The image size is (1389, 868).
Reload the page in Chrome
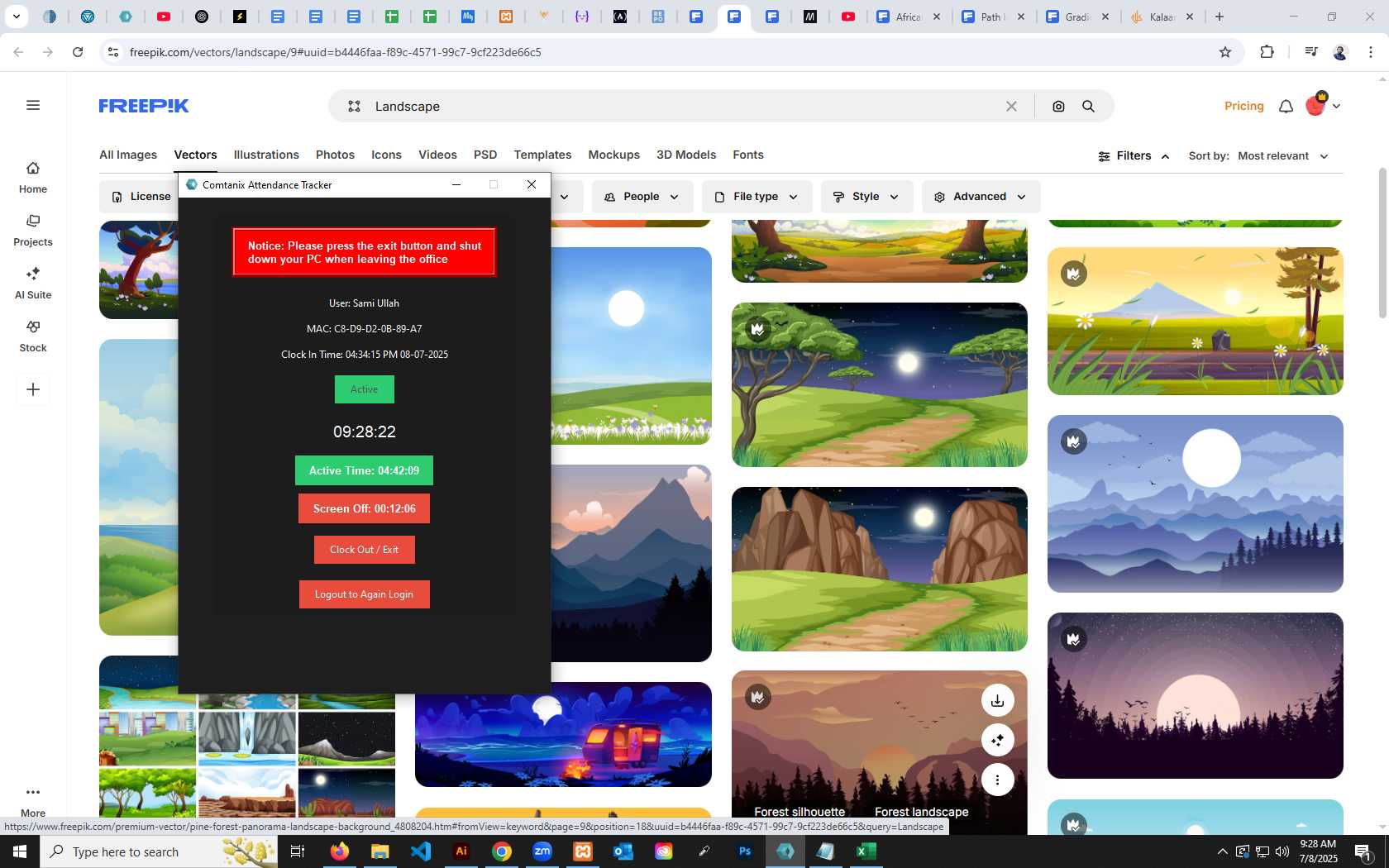coord(78,52)
